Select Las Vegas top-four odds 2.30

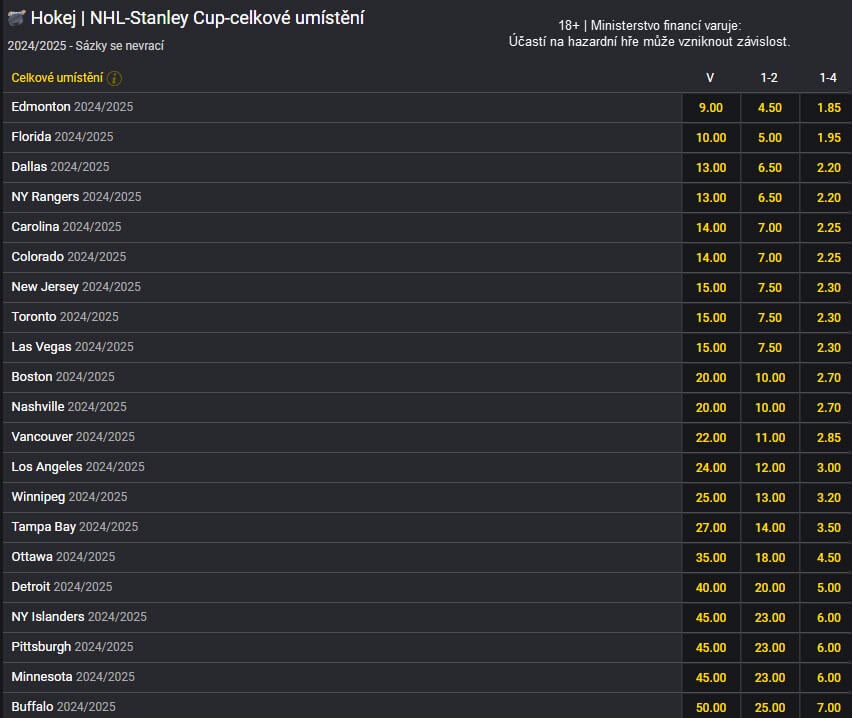(827, 347)
